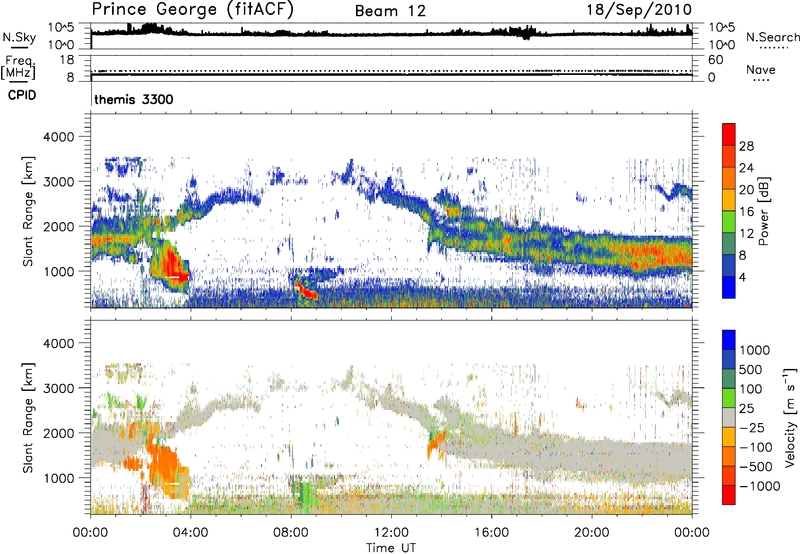This screenshot has width=800, height=554.
Task: Click the '100' value on Velocity color bar
Action: click(x=751, y=389)
